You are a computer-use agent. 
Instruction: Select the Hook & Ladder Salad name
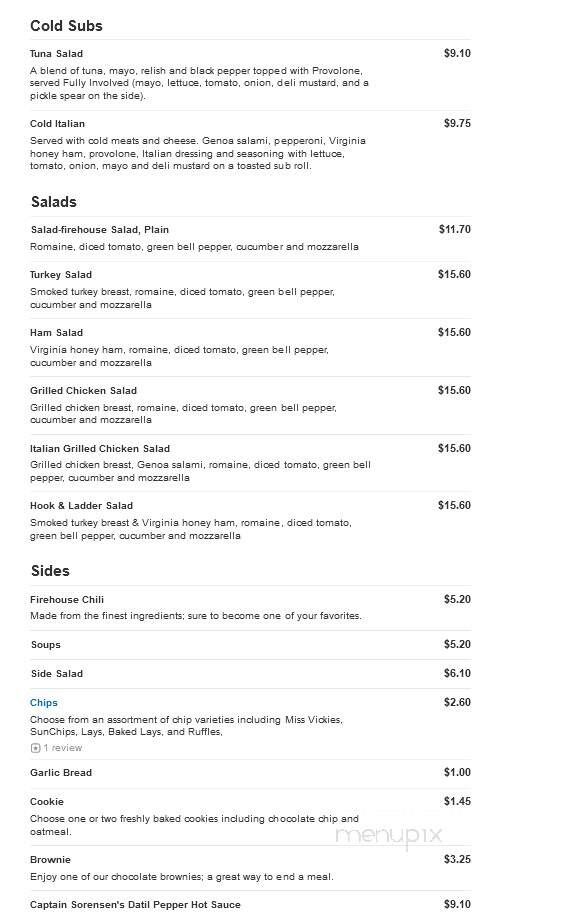pos(81,505)
